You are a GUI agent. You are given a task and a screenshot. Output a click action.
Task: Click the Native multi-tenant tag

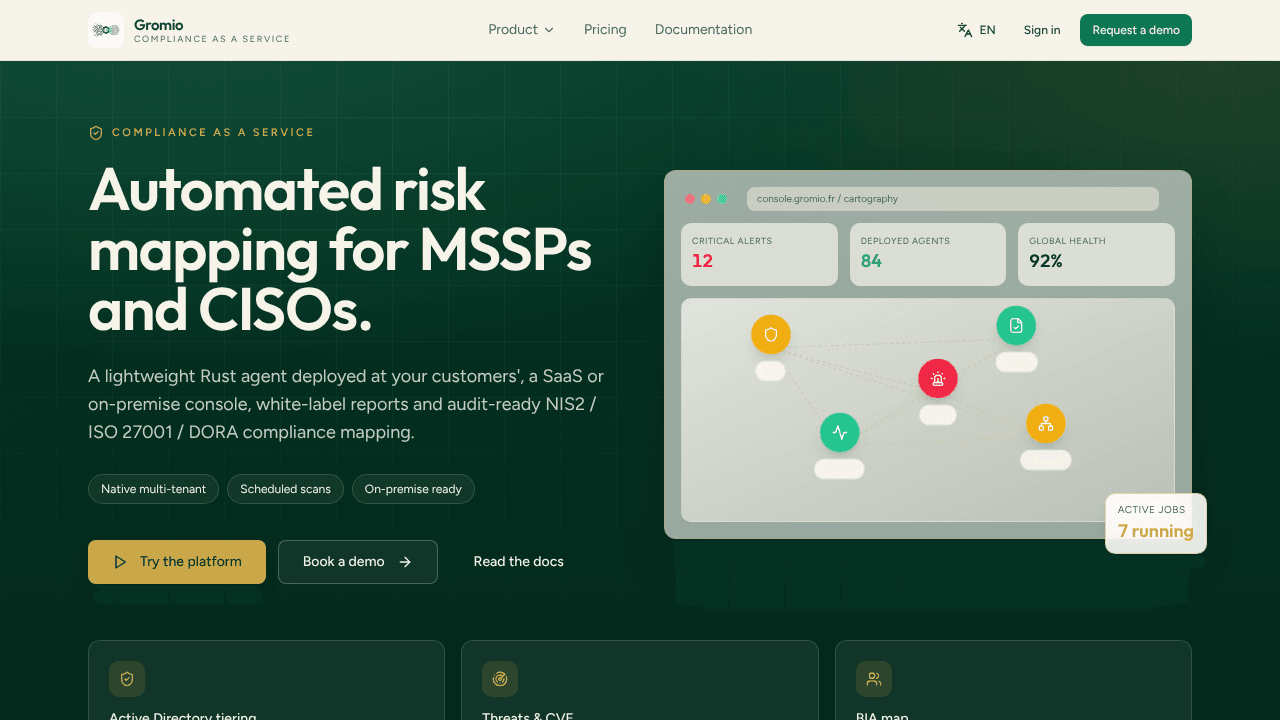153,489
